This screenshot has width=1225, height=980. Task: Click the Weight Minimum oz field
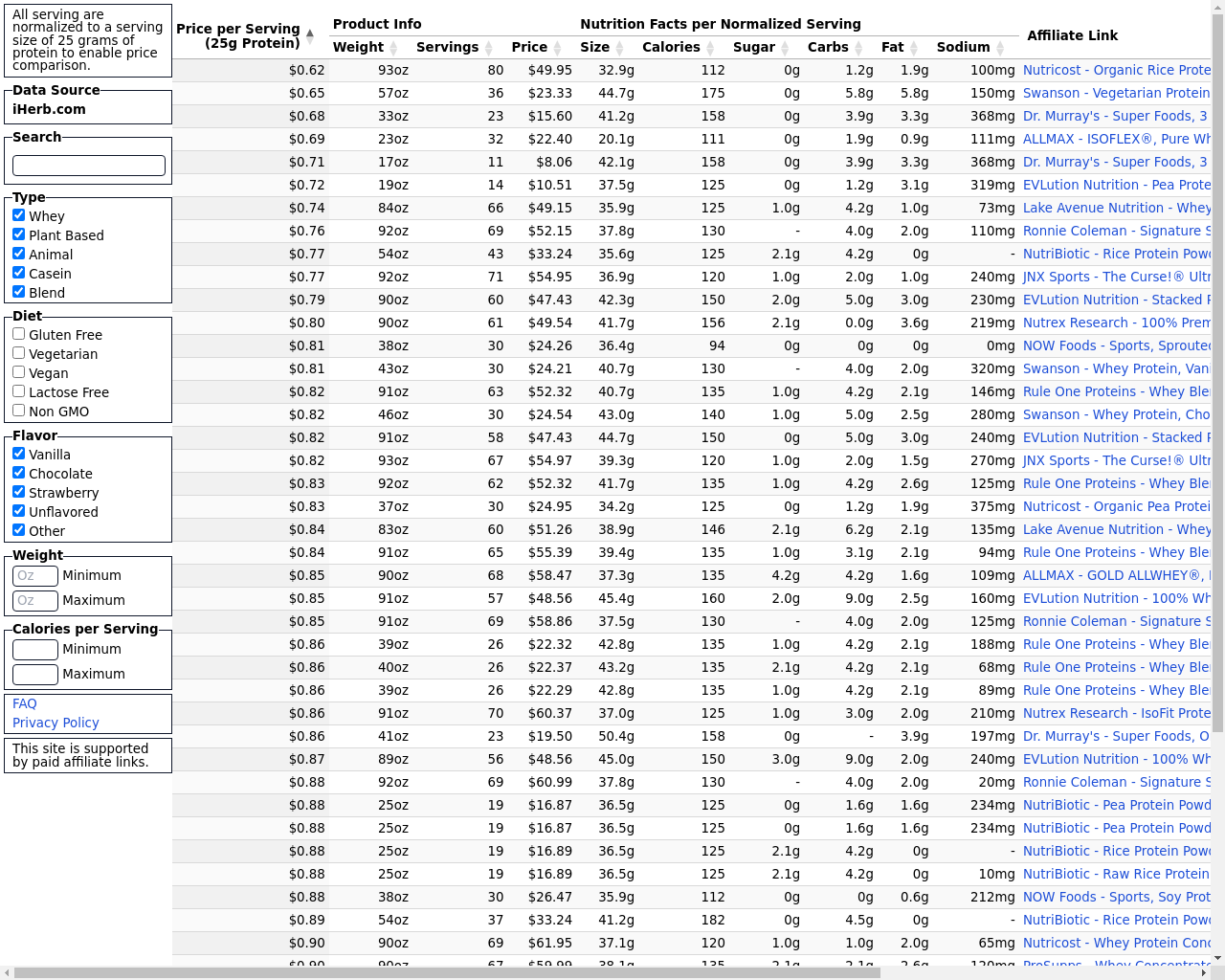35,575
